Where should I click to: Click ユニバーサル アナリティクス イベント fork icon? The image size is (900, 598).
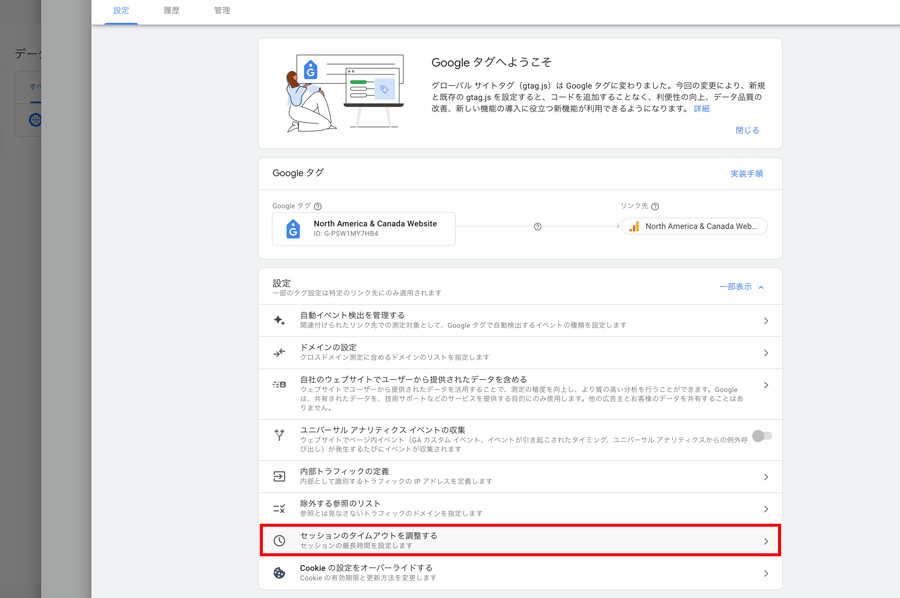[279, 435]
